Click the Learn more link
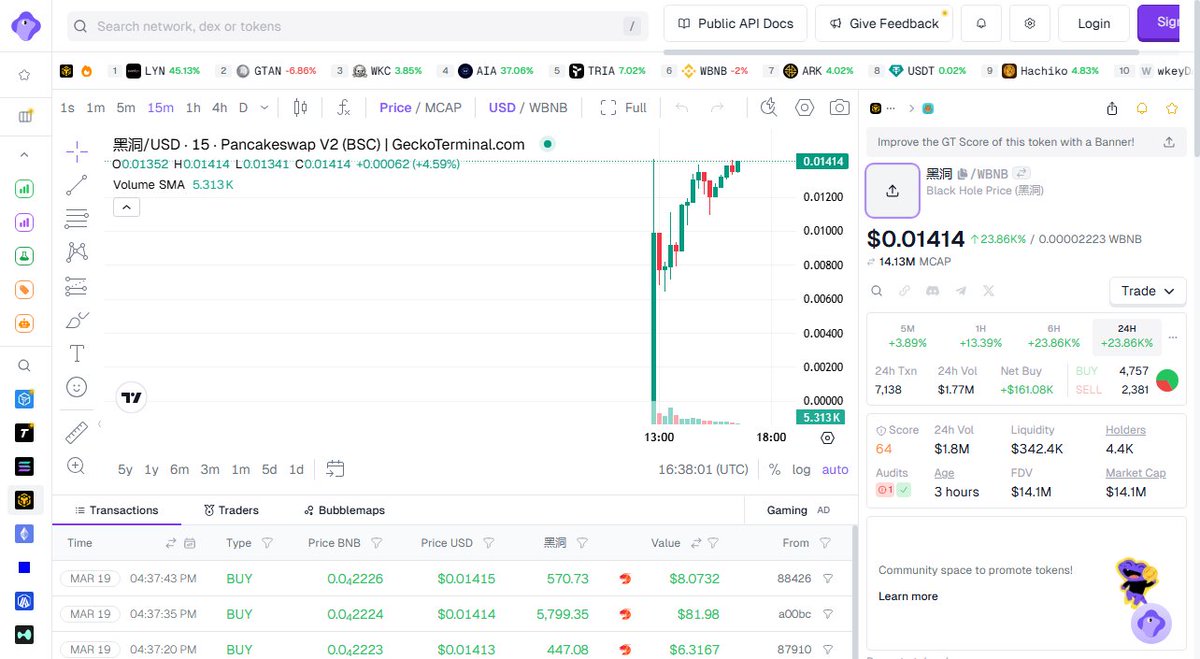1200x659 pixels. [908, 596]
